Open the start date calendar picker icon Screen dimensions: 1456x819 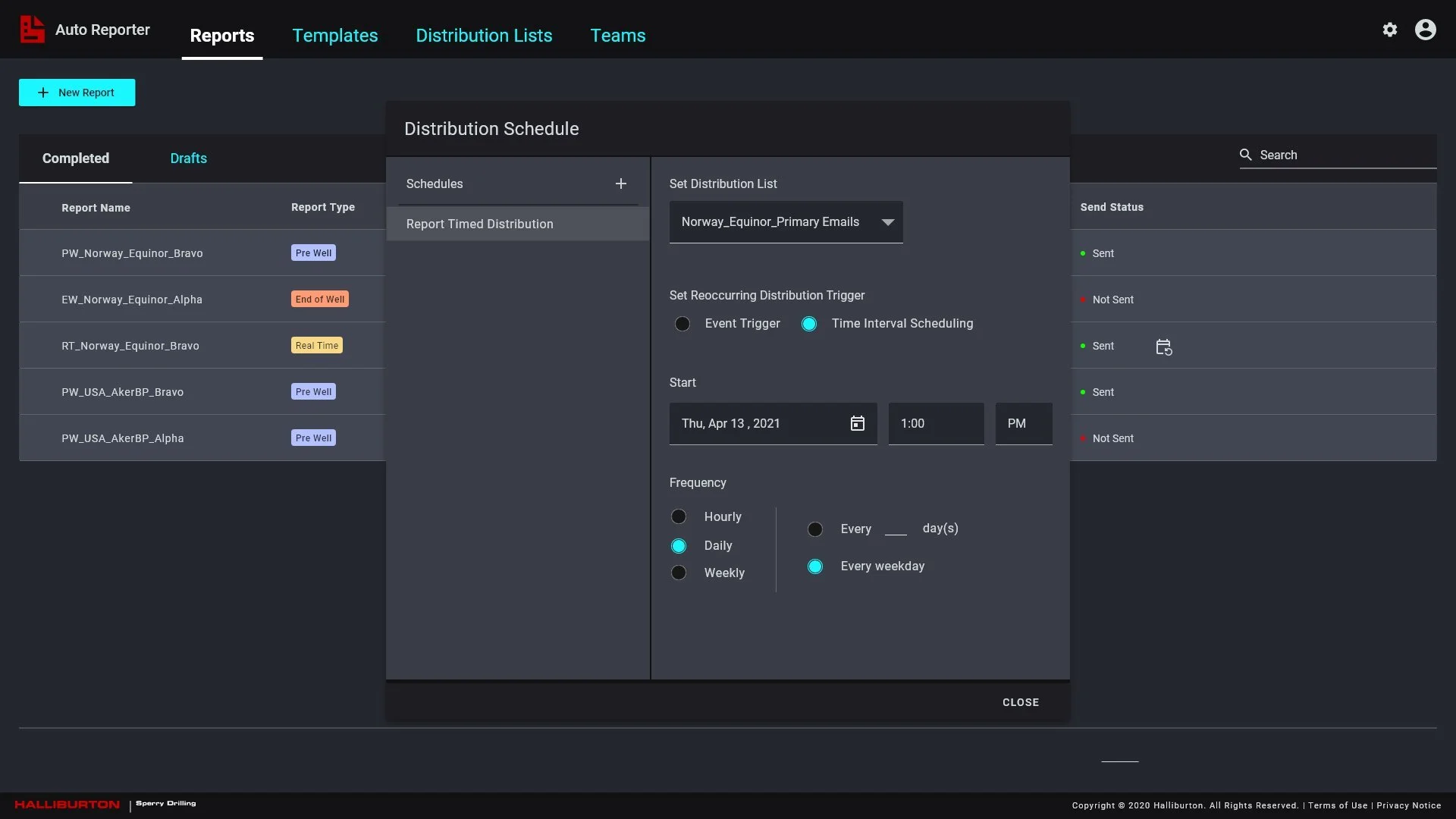857,423
